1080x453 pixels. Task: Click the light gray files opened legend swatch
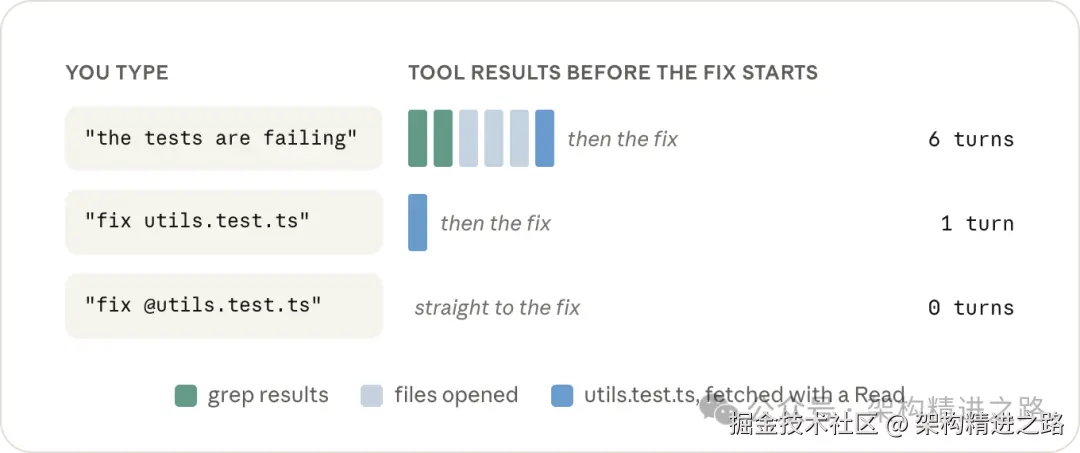pos(372,396)
